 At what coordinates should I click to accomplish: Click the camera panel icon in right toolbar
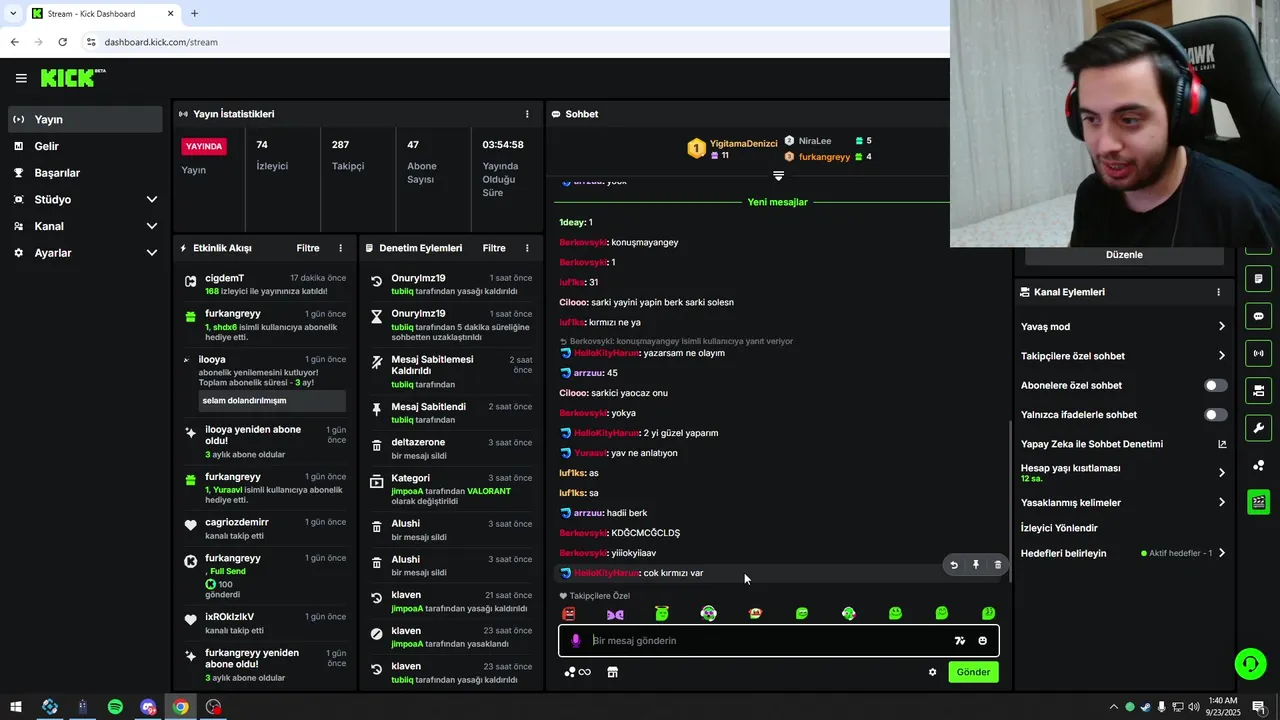click(x=1258, y=390)
